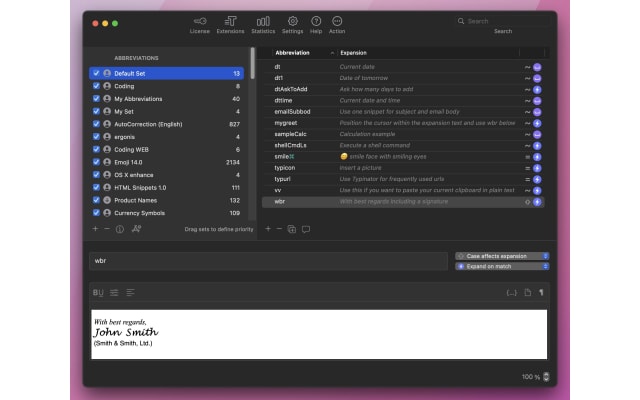
Task: Select the typicon abbreviation row
Action: pos(403,168)
